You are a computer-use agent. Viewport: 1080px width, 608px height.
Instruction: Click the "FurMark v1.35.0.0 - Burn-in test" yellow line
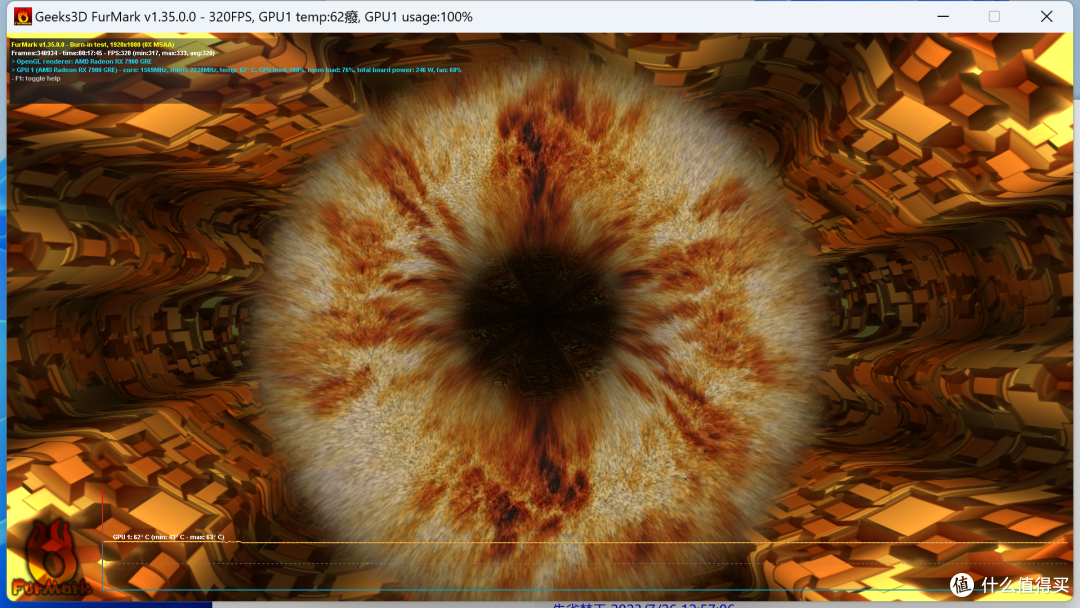click(x=93, y=45)
